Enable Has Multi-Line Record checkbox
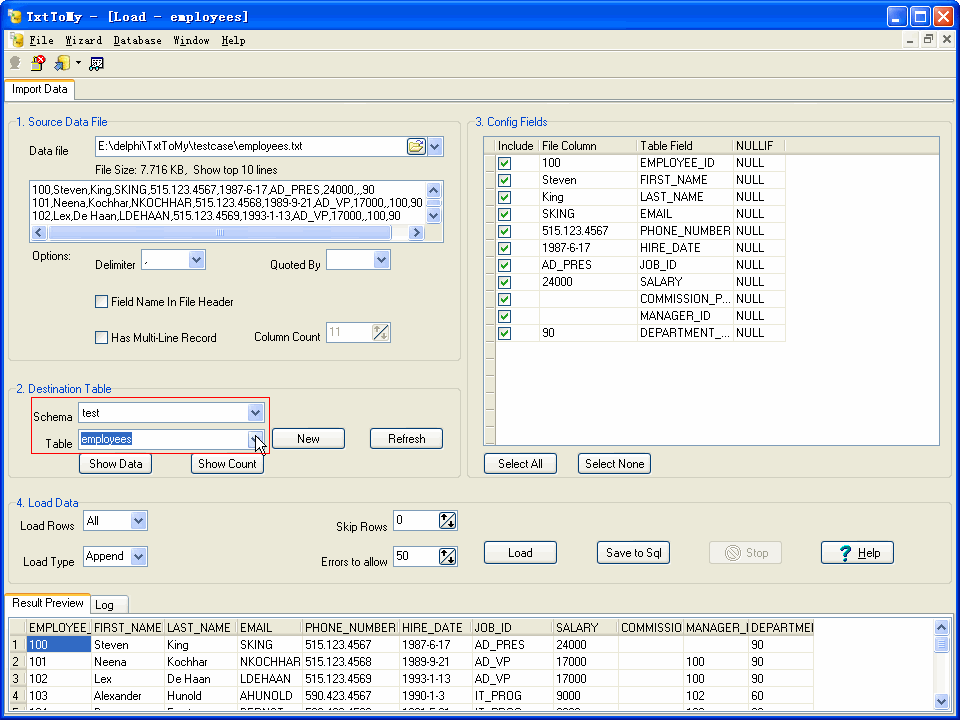960x720 pixels. click(x=102, y=337)
